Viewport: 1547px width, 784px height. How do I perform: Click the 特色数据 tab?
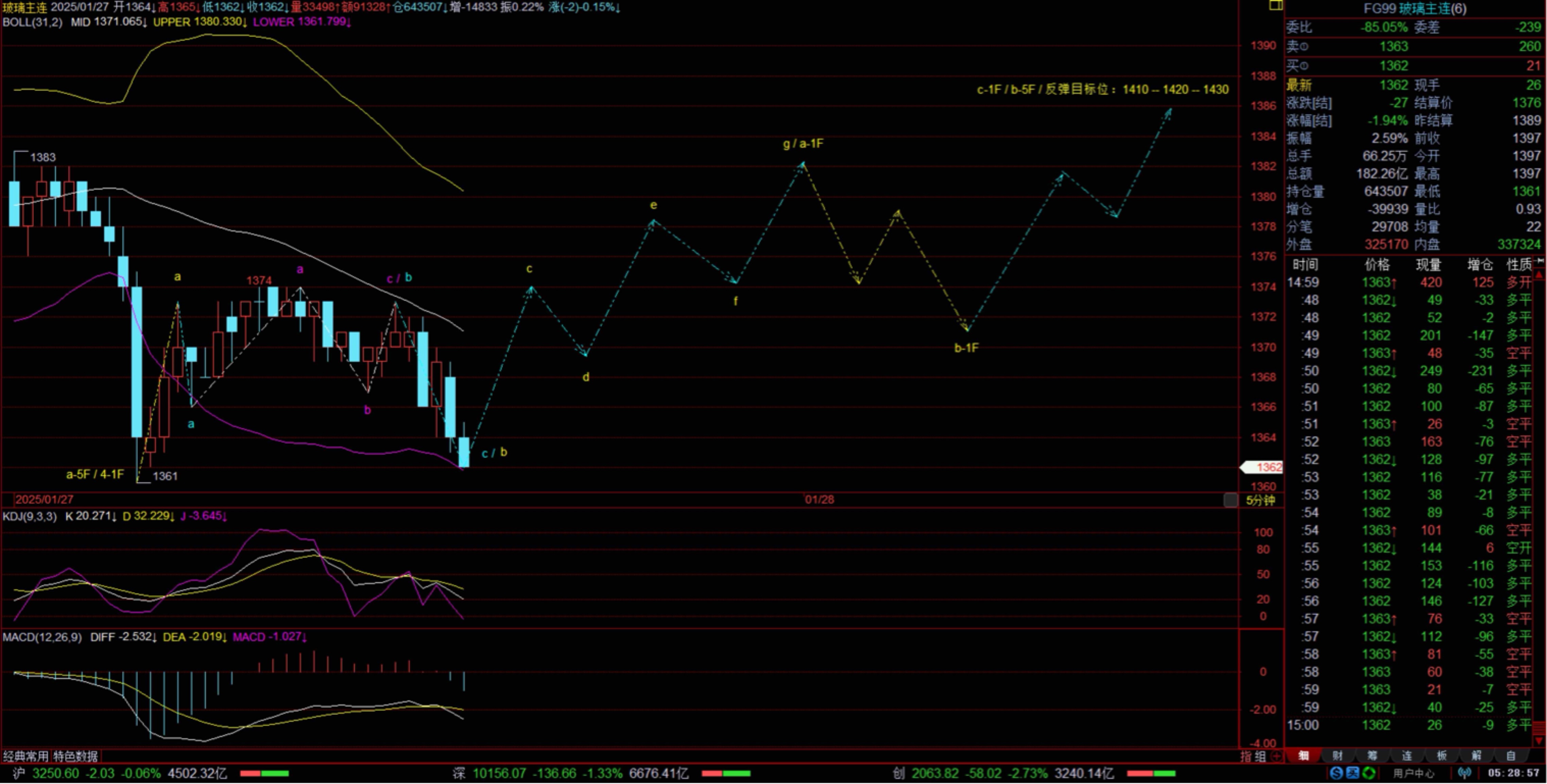tap(76, 756)
